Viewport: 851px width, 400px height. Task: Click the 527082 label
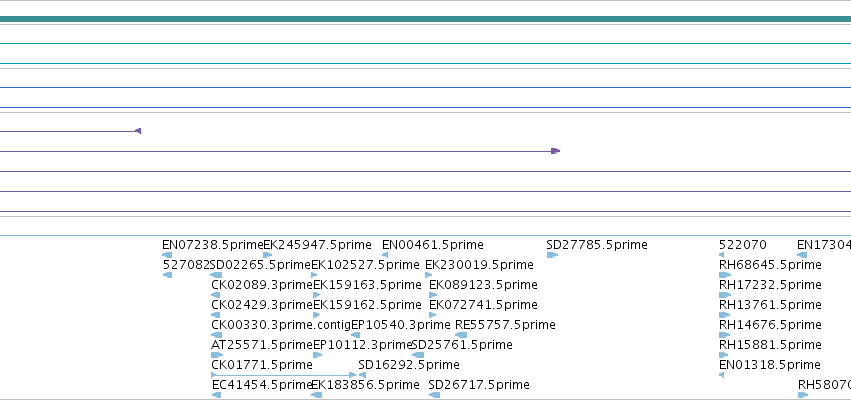click(x=186, y=265)
